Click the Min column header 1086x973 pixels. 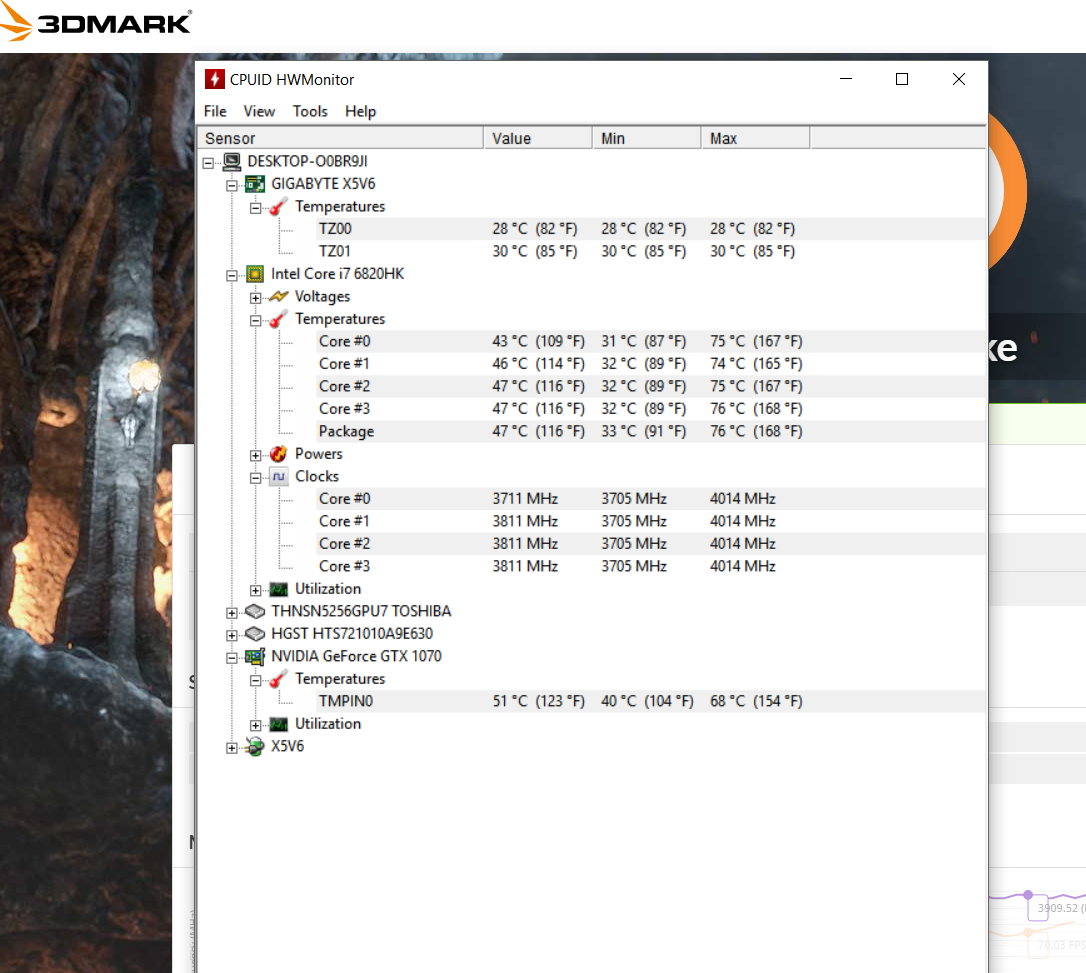click(647, 139)
